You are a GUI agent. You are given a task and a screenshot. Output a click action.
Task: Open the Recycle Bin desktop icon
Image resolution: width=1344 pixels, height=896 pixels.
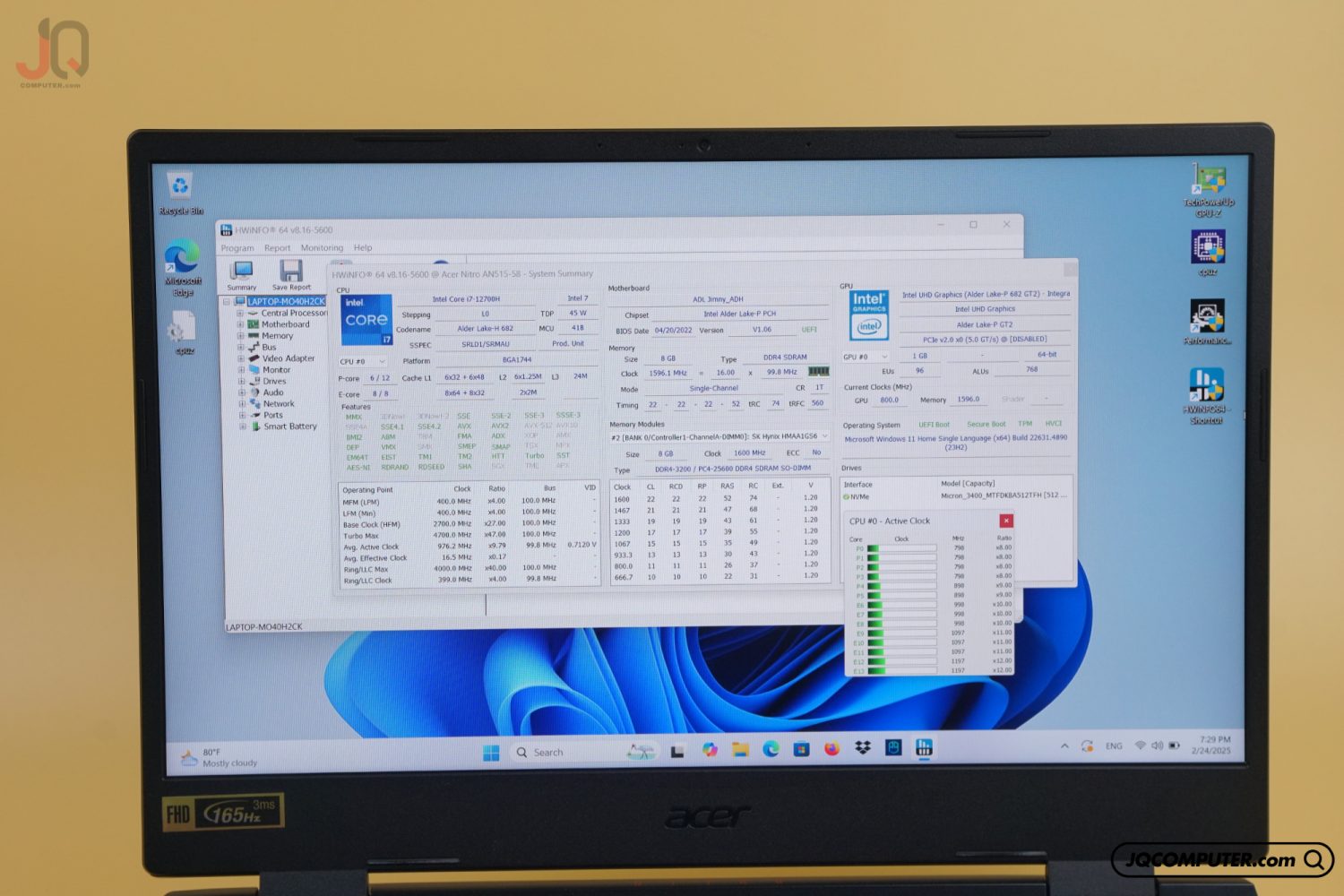tap(181, 194)
